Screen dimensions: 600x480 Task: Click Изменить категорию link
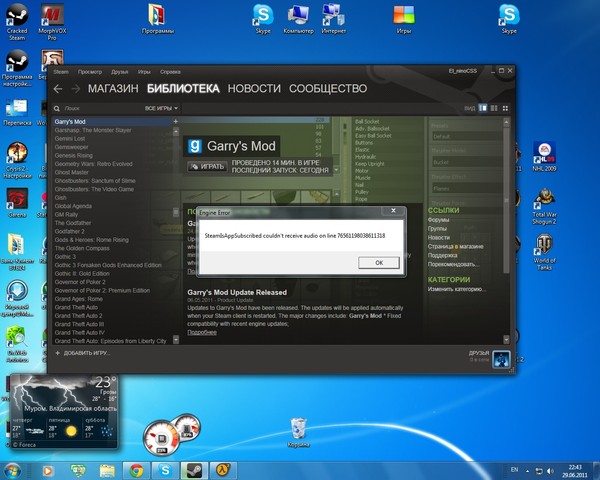click(457, 289)
